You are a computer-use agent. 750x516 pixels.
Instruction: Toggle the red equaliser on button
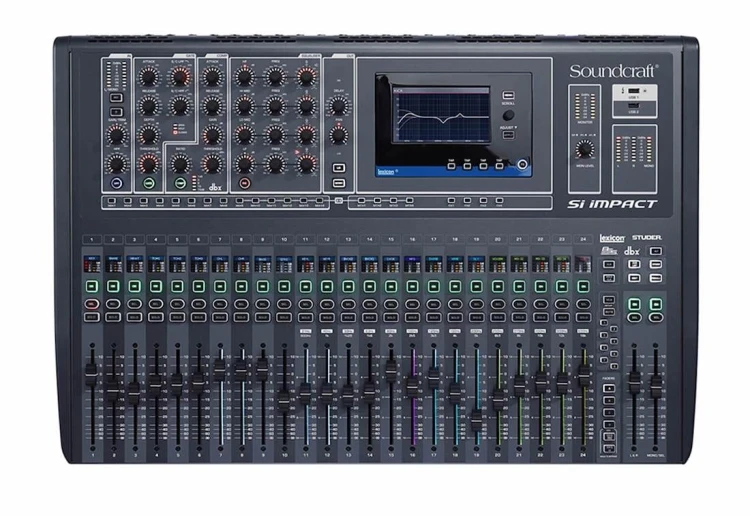(244, 183)
